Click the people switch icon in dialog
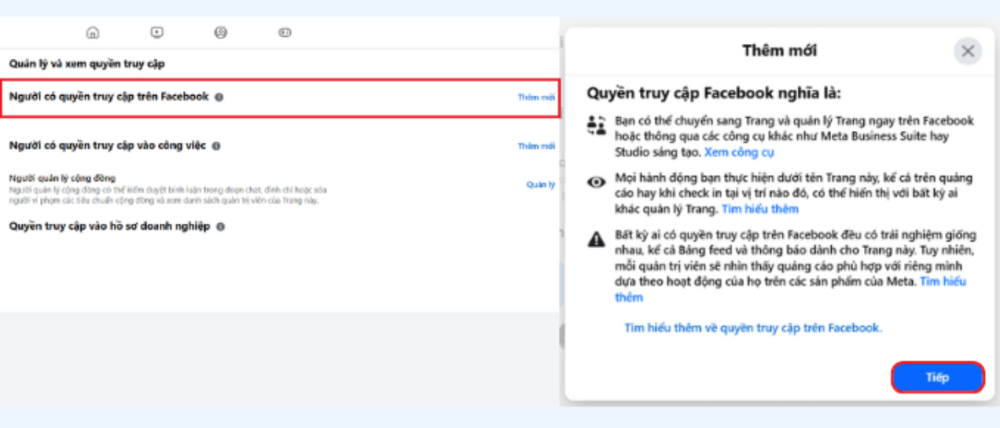This screenshot has height=428, width=1000. tap(596, 125)
